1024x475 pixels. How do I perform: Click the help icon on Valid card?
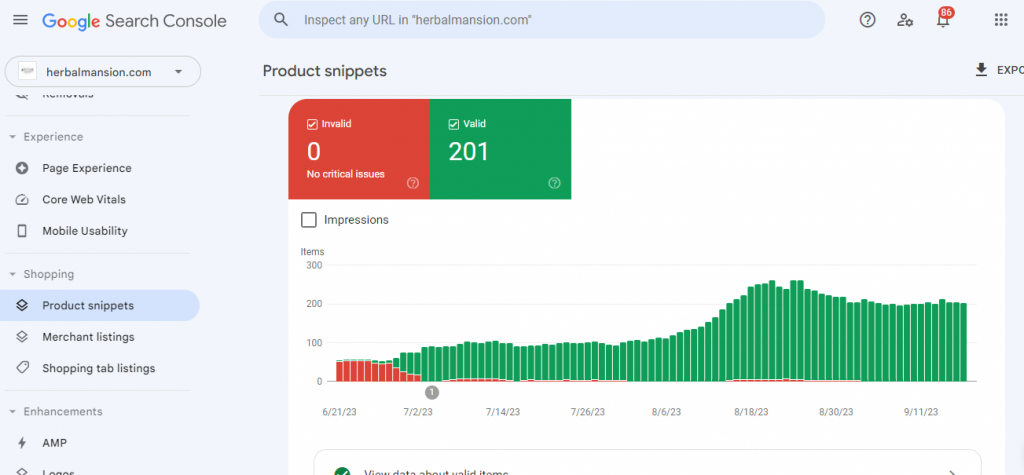coord(554,183)
